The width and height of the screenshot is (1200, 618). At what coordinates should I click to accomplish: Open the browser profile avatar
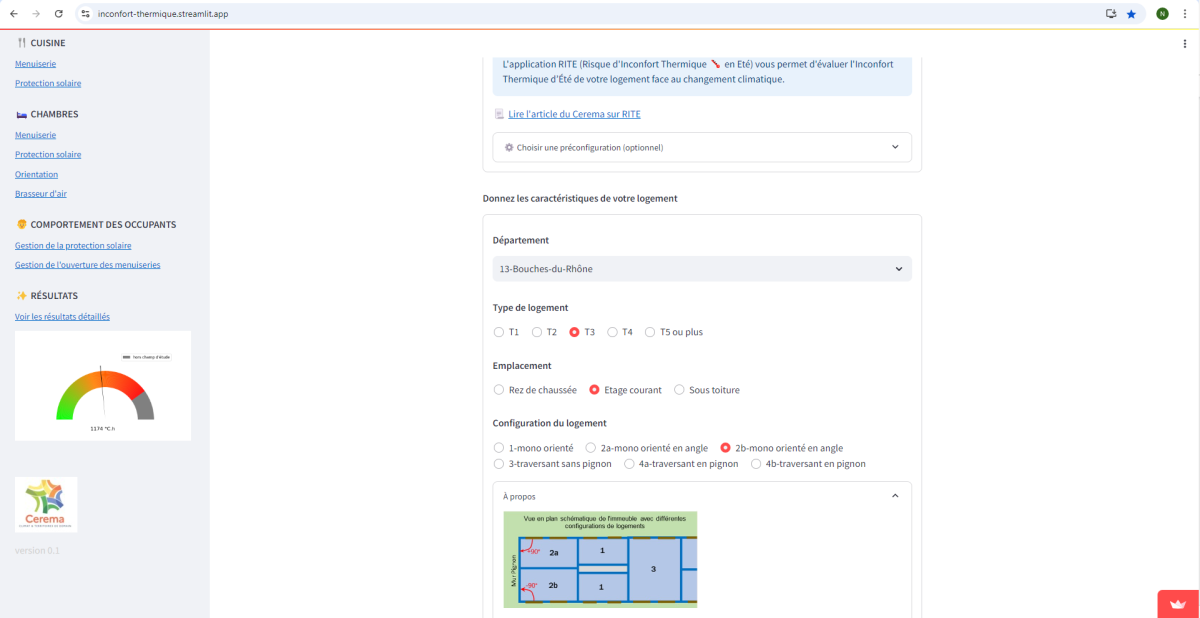[x=1162, y=14]
